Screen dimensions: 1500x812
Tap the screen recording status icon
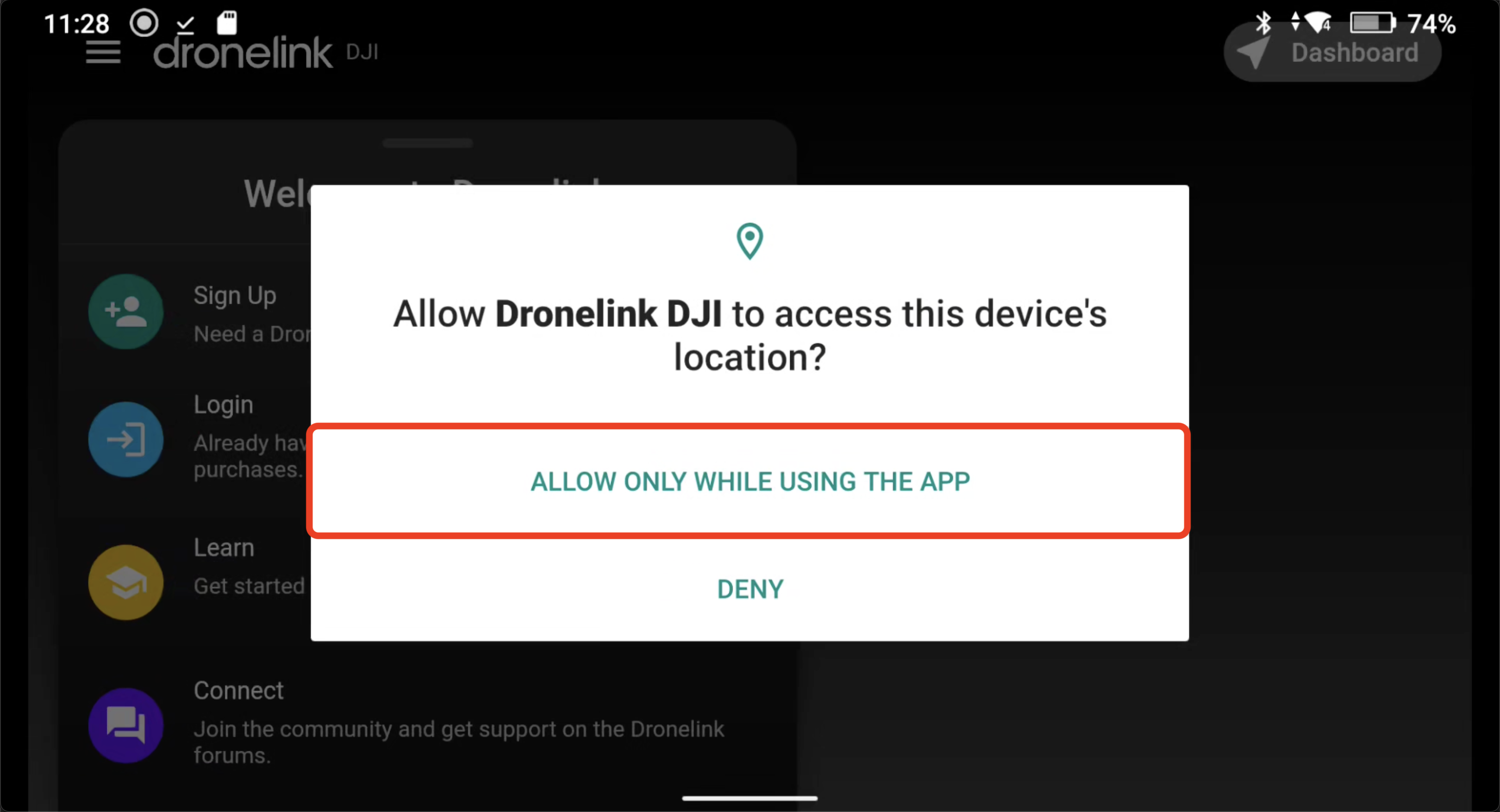(144, 23)
